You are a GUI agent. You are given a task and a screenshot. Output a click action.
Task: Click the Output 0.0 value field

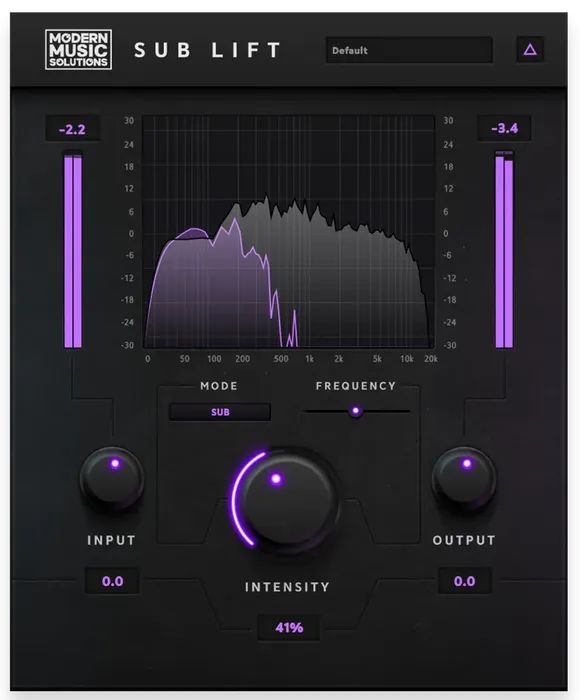pyautogui.click(x=464, y=581)
